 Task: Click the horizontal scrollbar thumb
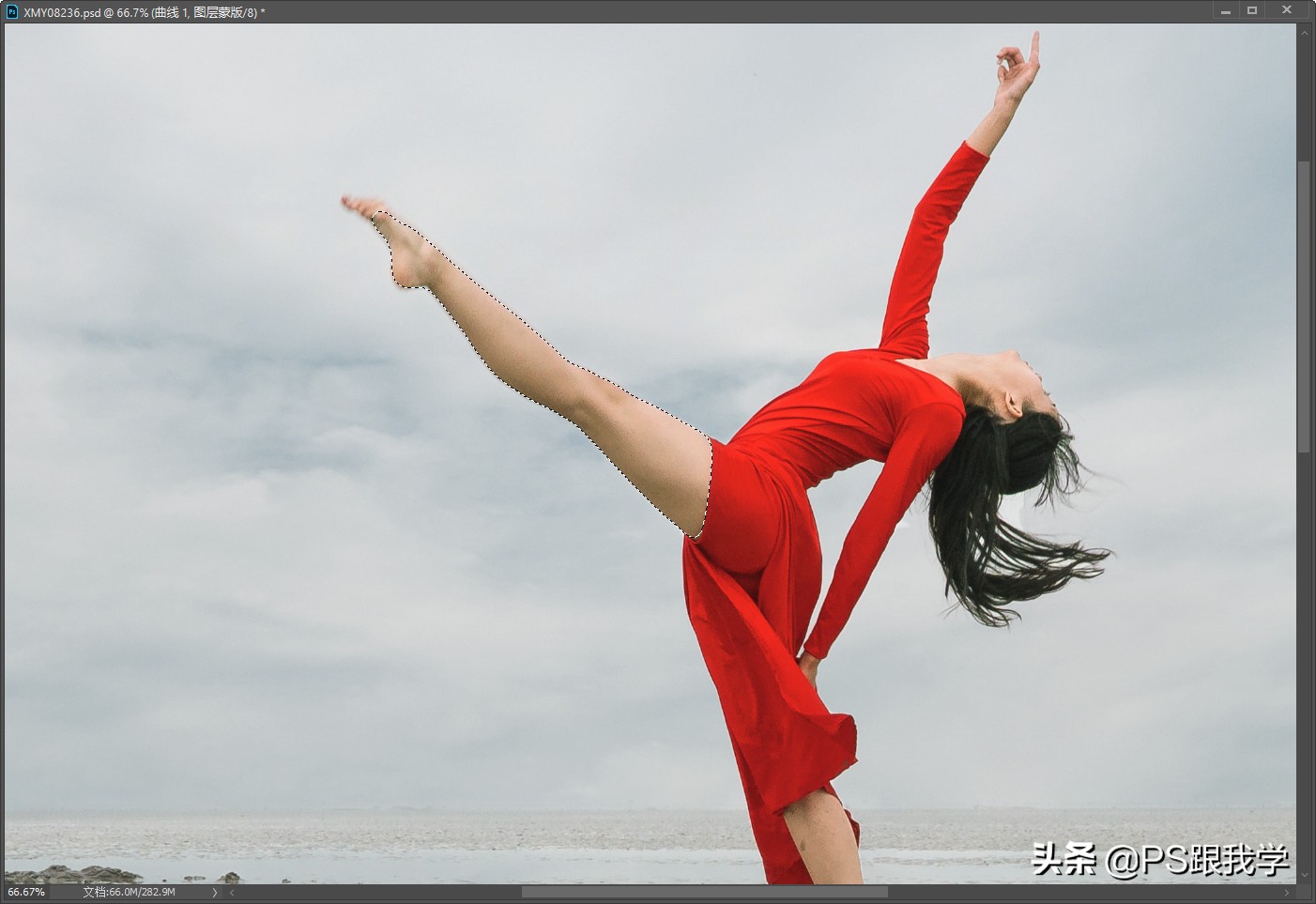click(704, 892)
